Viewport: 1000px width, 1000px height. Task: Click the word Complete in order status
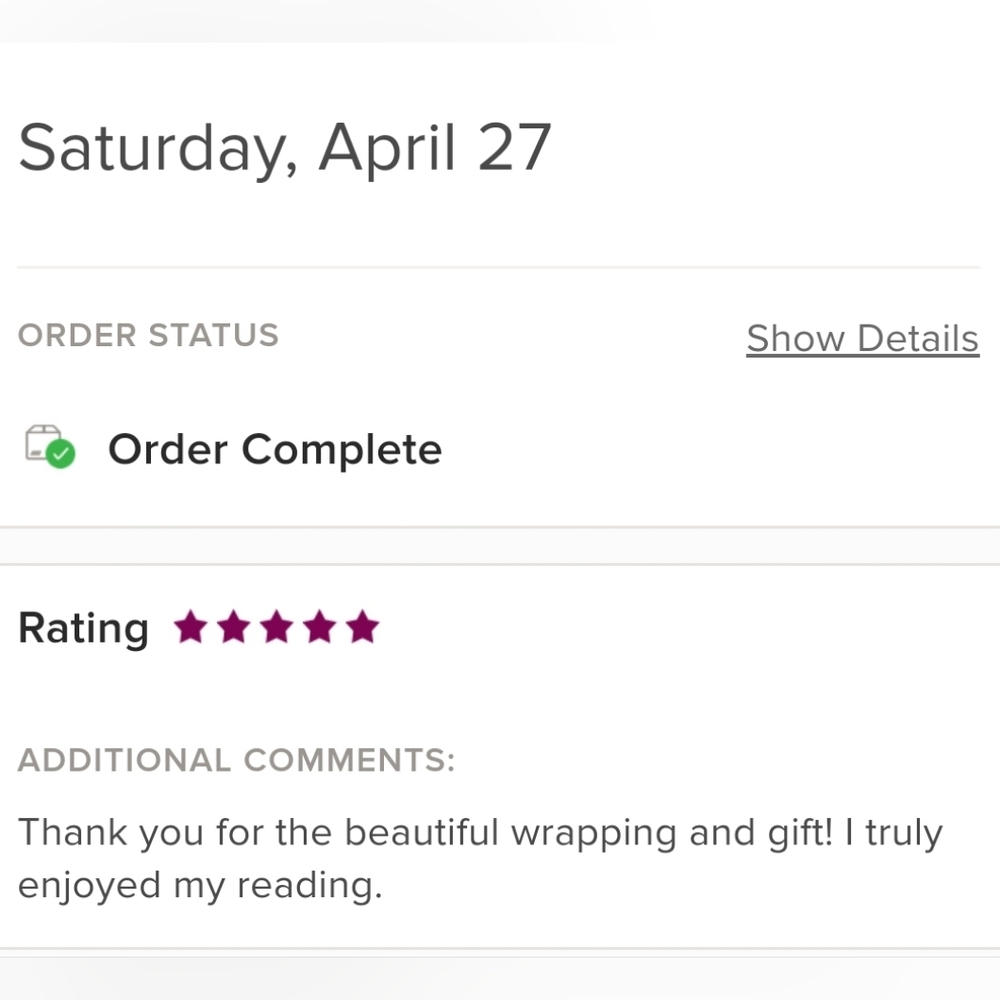click(x=341, y=449)
